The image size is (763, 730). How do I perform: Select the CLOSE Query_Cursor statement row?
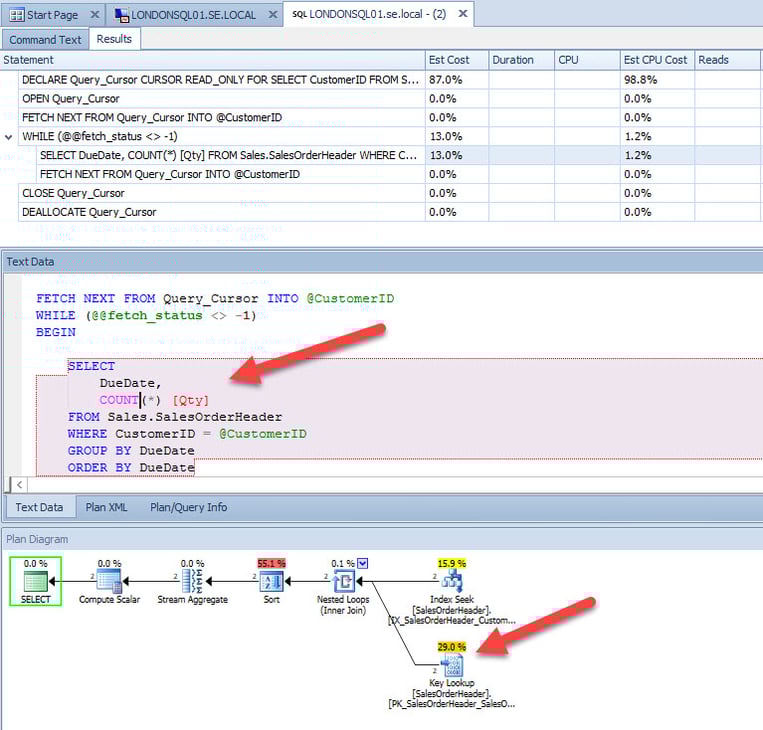pos(390,193)
